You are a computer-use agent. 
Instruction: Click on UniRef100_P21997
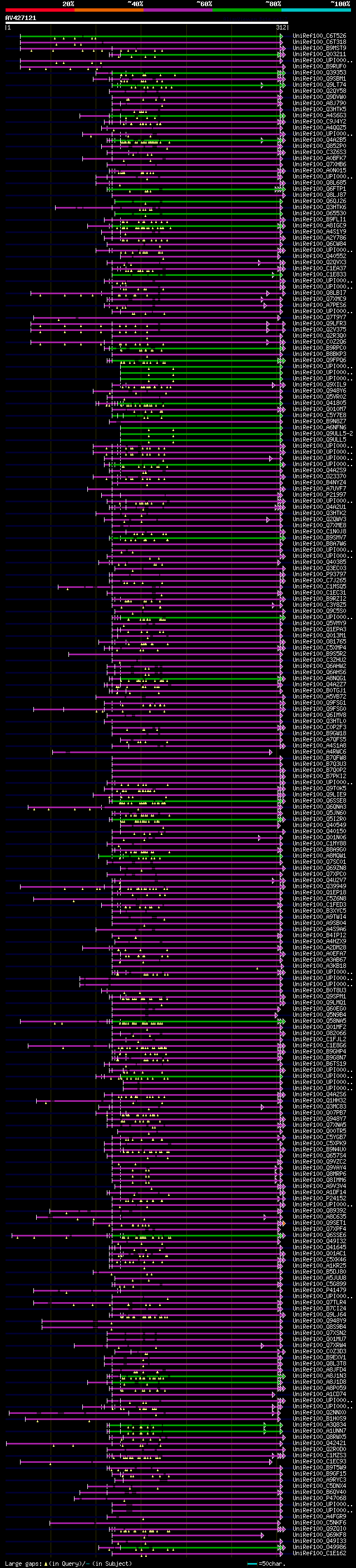pyautogui.click(x=319, y=496)
